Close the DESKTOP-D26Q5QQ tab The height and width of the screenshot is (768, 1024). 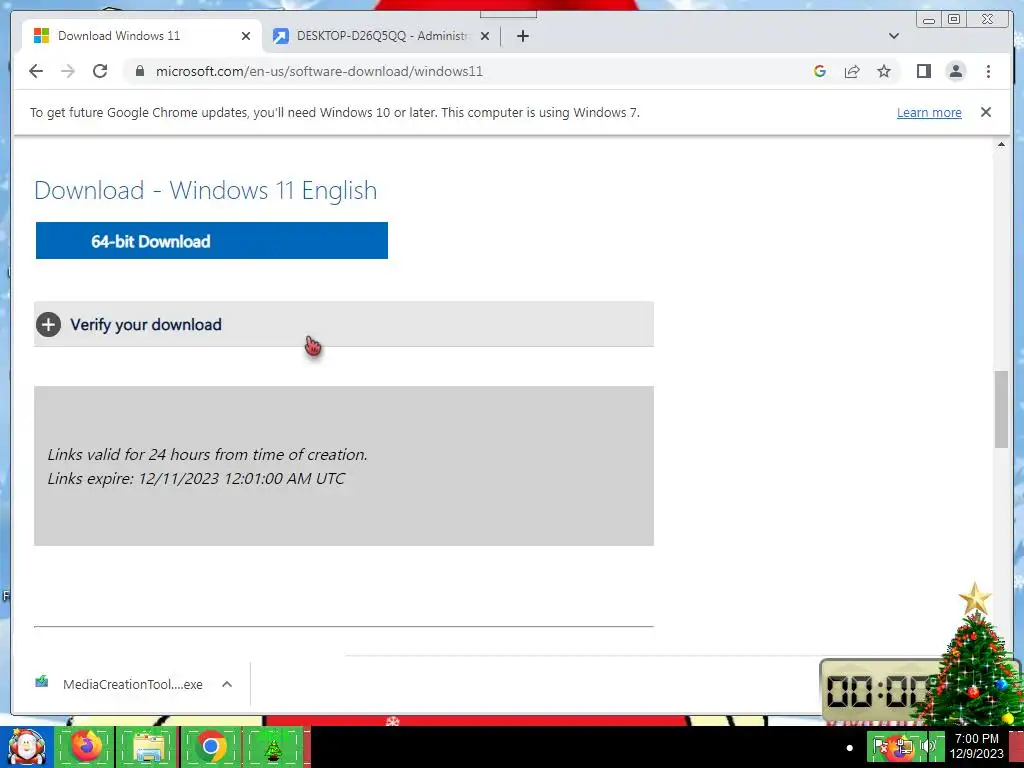[485, 36]
